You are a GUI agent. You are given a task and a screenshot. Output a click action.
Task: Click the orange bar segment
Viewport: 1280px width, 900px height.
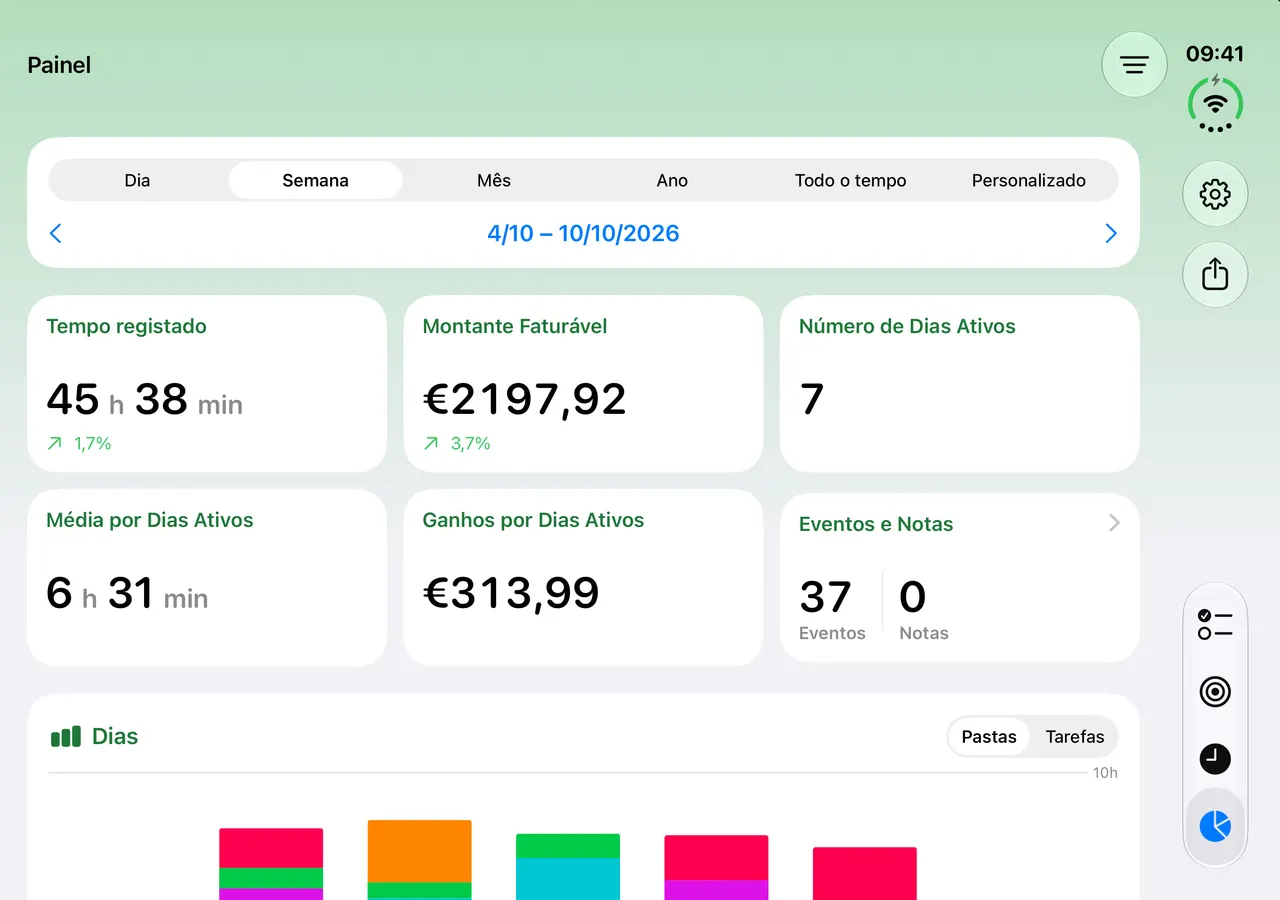(419, 851)
